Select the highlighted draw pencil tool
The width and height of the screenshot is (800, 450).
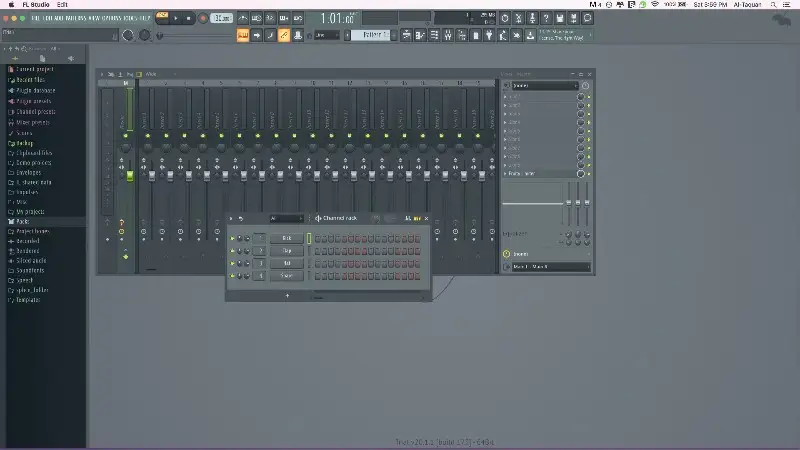284,35
